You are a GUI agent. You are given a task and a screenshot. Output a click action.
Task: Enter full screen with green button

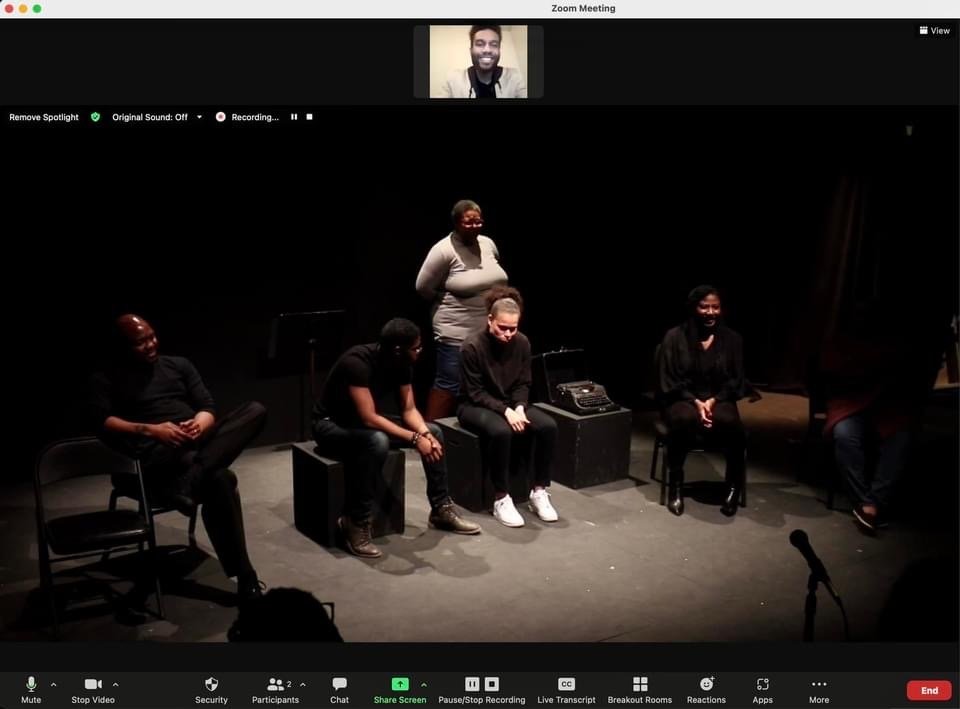coord(37,9)
